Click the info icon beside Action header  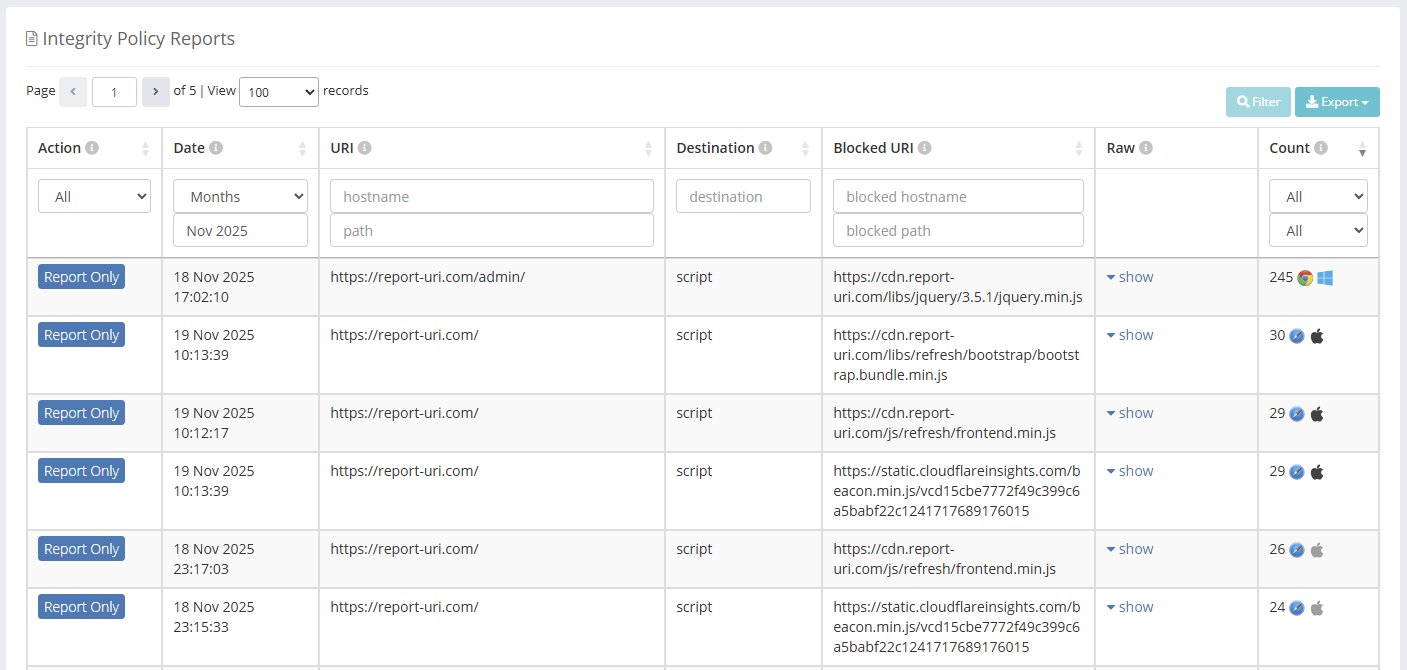[x=92, y=148]
